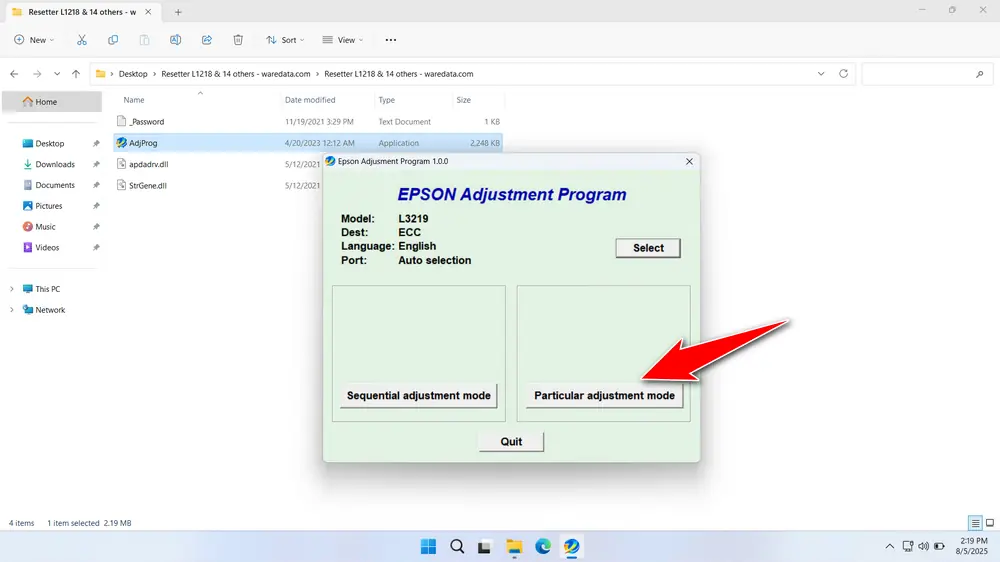Open the Sort dropdown
The image size is (1000, 562).
coord(285,40)
